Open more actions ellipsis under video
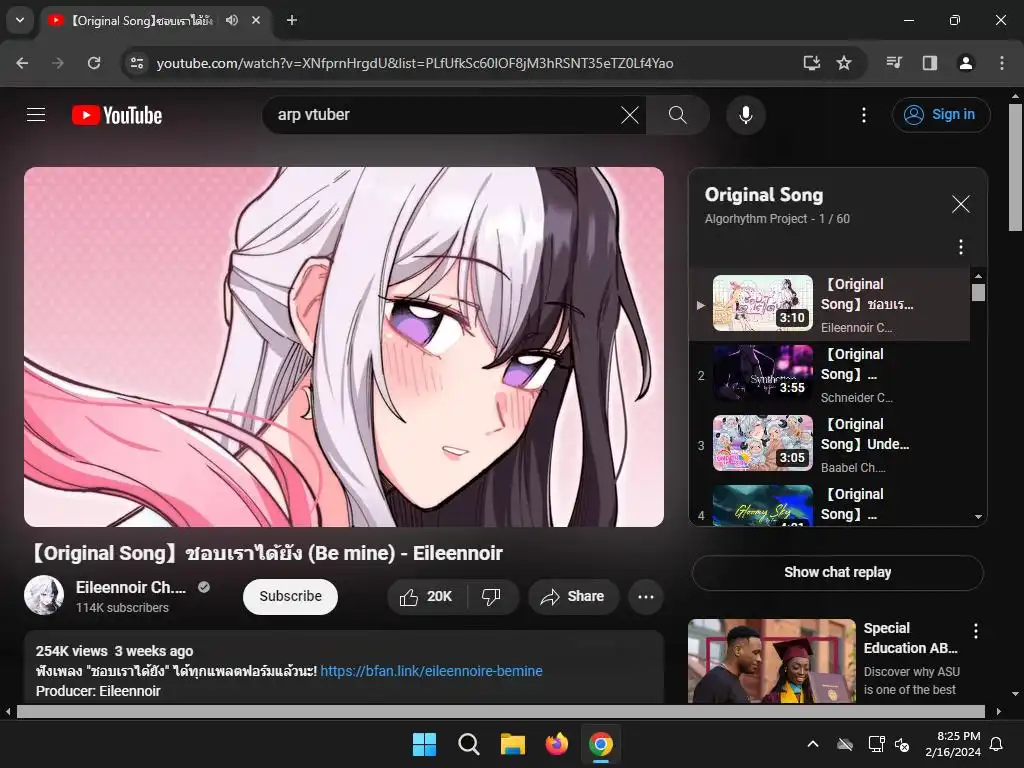 (645, 596)
